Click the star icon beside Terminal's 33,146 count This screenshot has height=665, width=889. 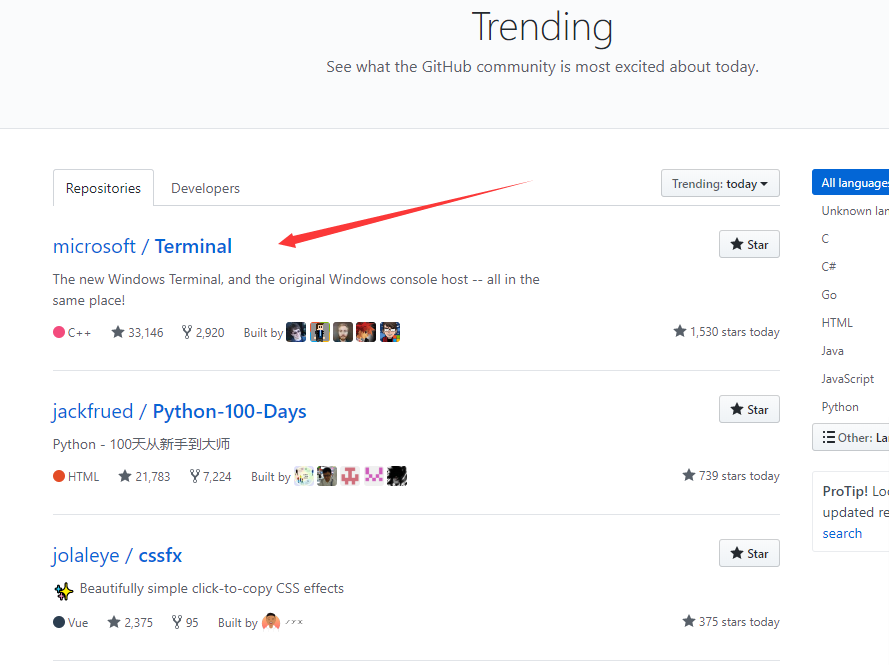click(x=117, y=331)
